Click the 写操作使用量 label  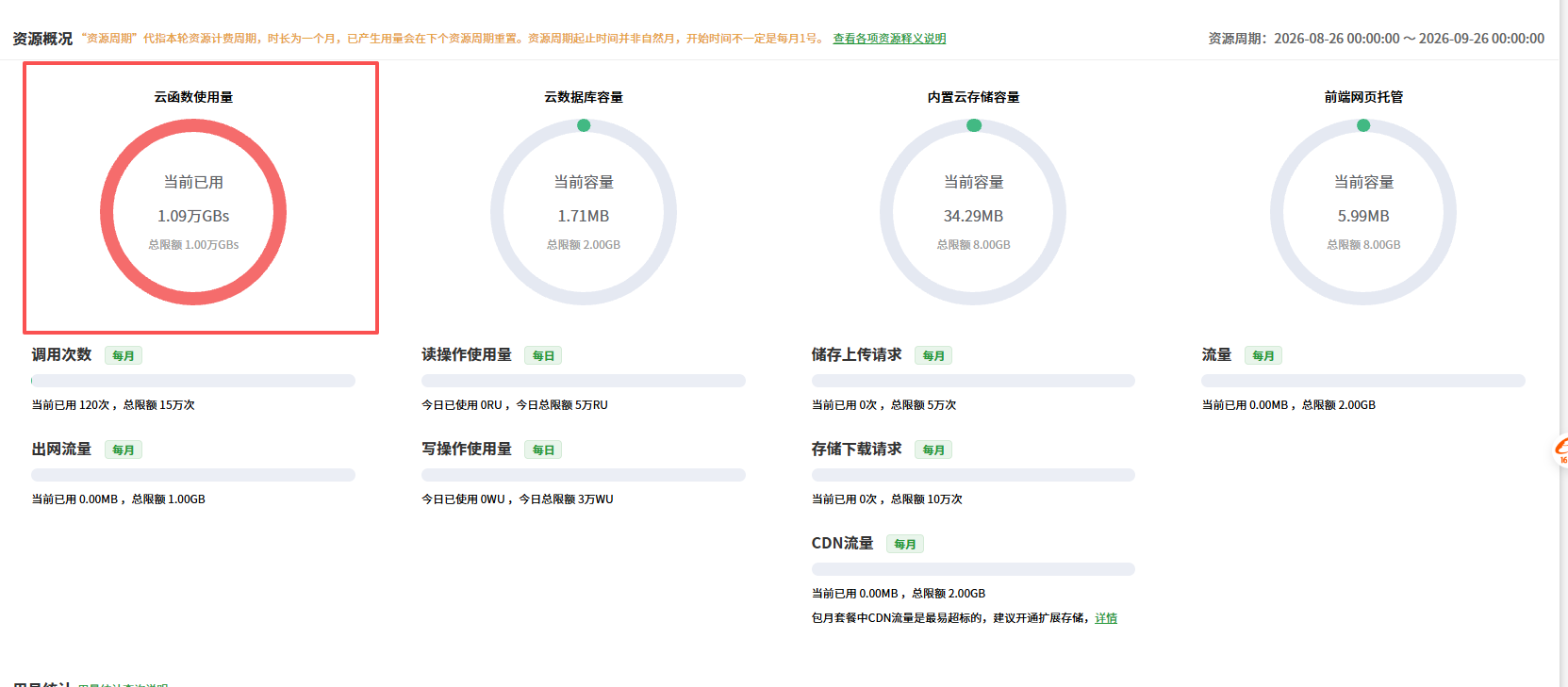(467, 449)
